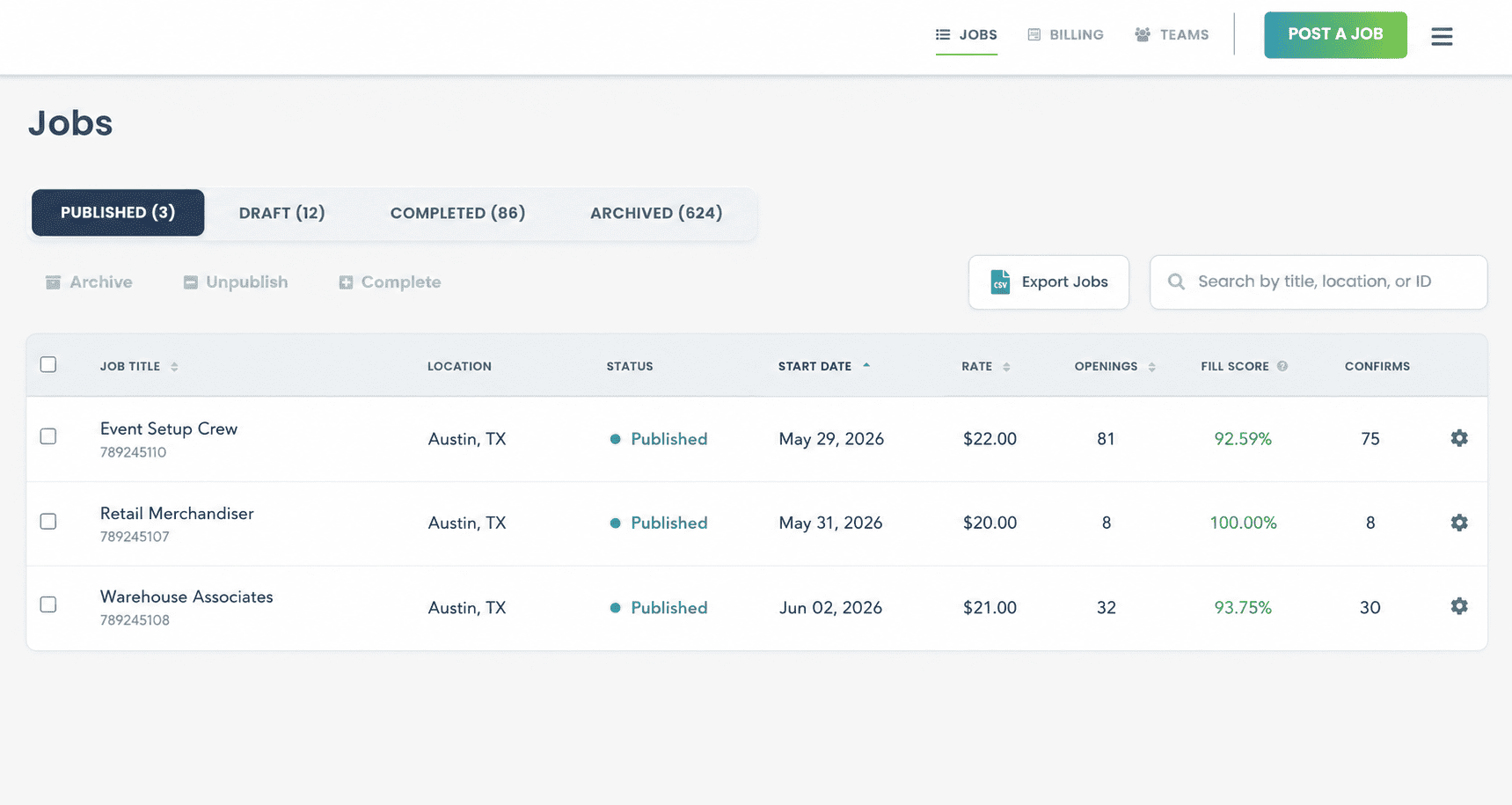Check the Warehouse Associates row
This screenshot has height=805, width=1512.
[48, 604]
